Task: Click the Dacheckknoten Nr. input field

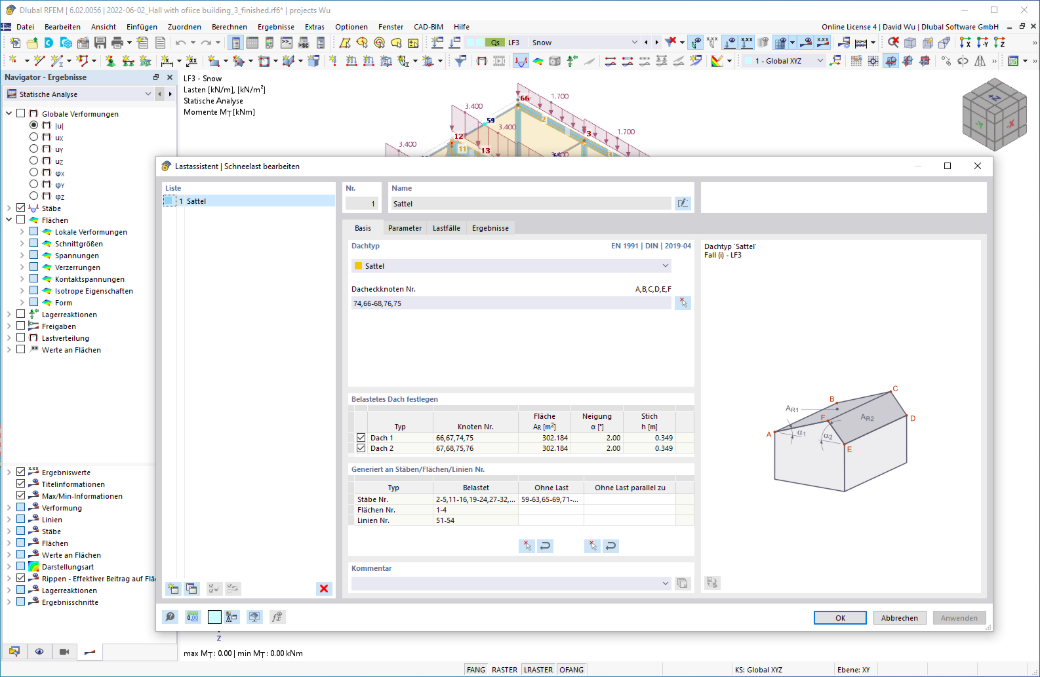Action: (x=511, y=303)
